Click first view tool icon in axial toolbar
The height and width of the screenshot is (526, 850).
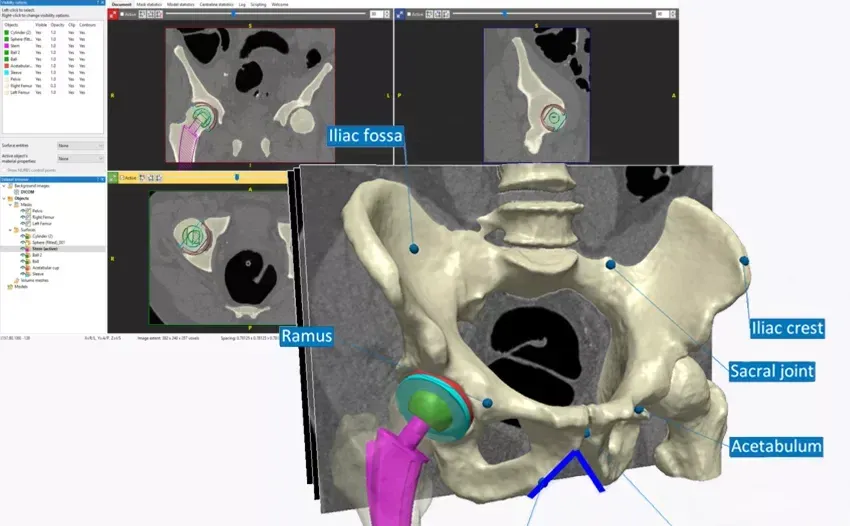click(x=142, y=178)
